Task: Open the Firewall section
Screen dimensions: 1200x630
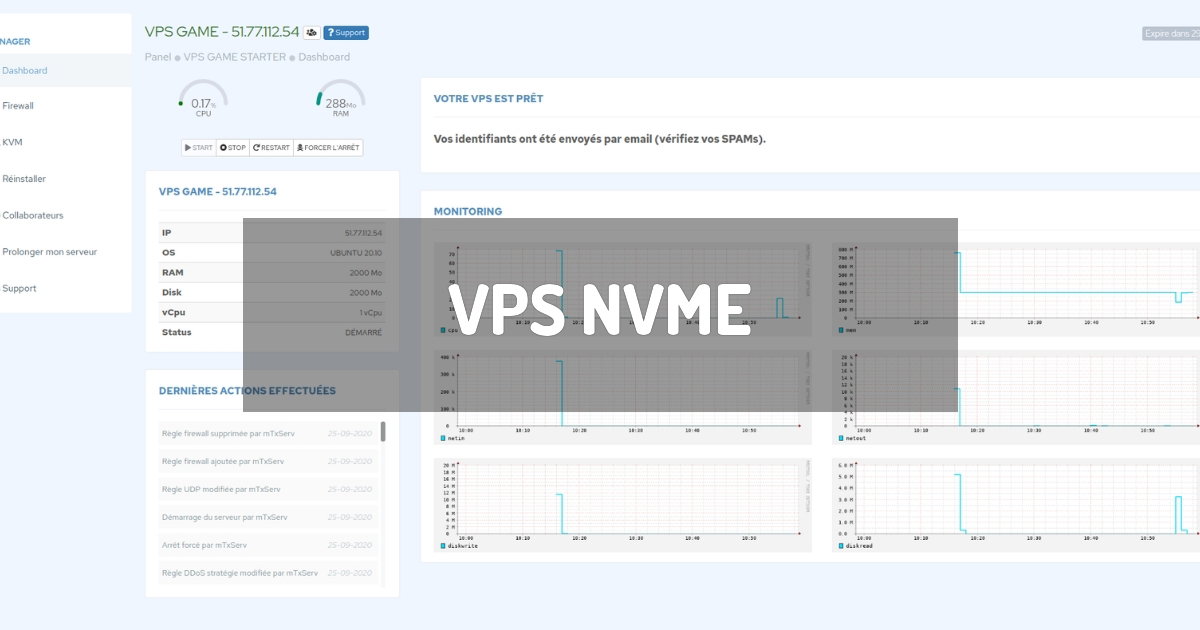Action: 18,106
